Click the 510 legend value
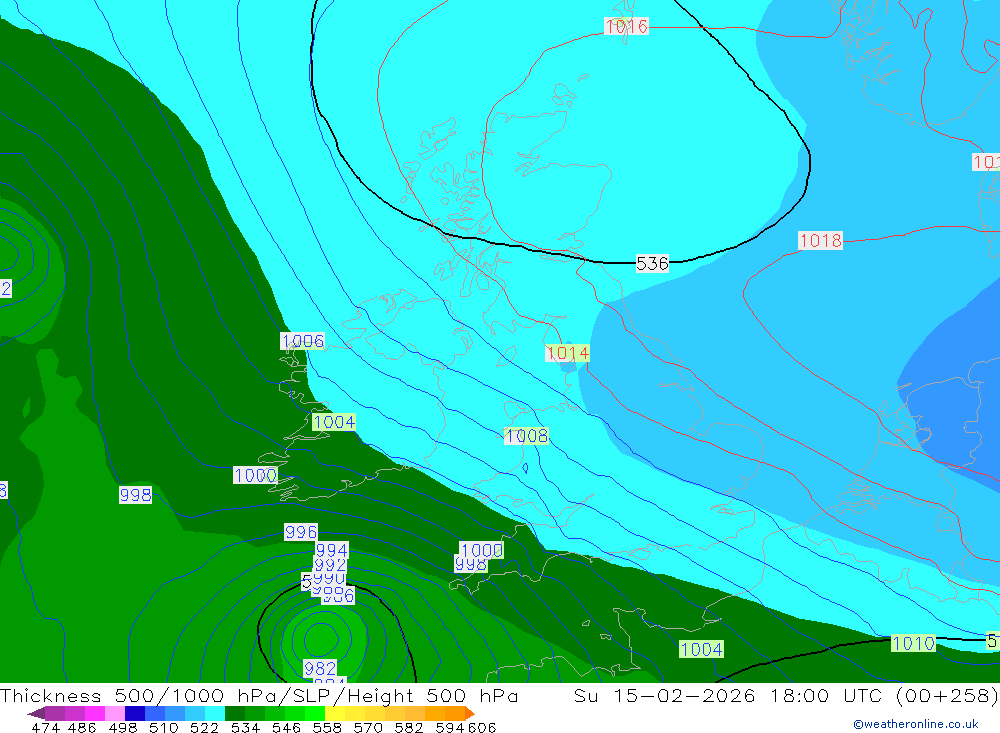Viewport: 1000px width, 733px height. (x=164, y=727)
